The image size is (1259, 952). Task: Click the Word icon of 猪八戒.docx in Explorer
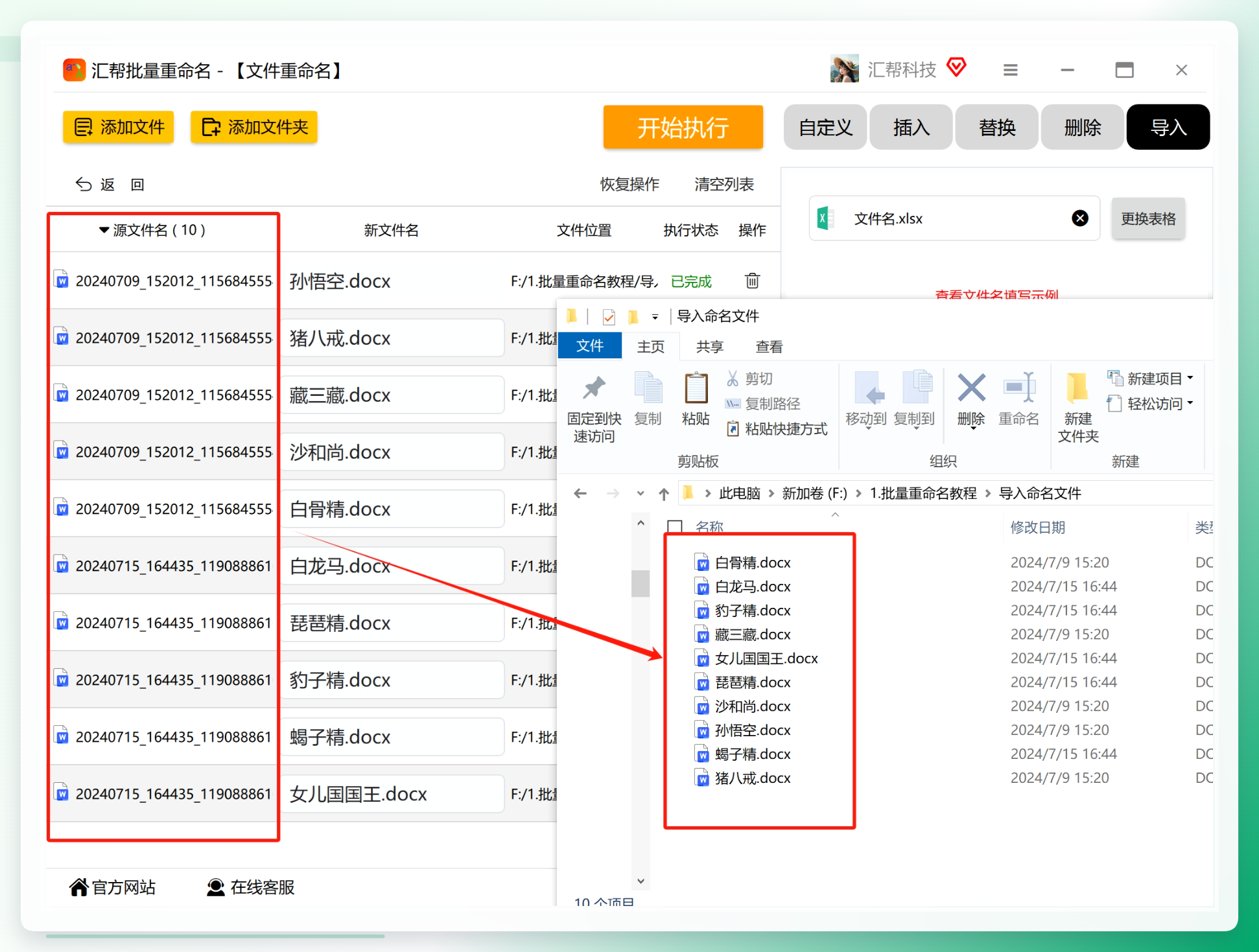pos(701,778)
